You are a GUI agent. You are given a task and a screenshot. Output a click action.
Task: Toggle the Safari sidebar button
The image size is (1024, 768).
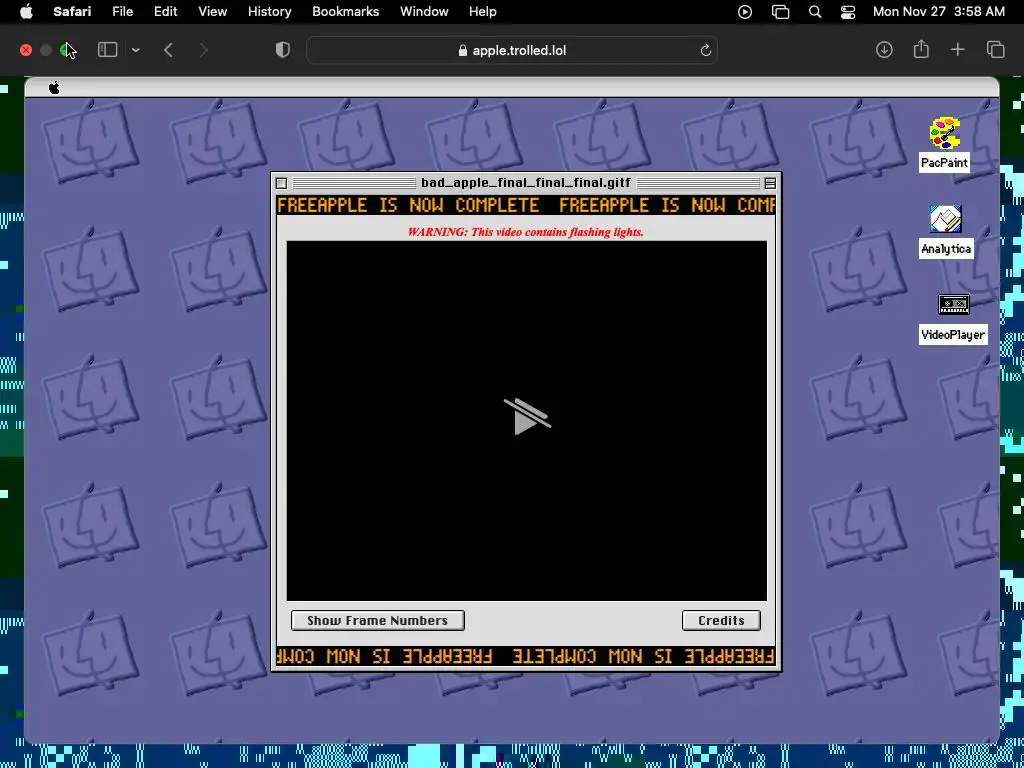pos(107,50)
